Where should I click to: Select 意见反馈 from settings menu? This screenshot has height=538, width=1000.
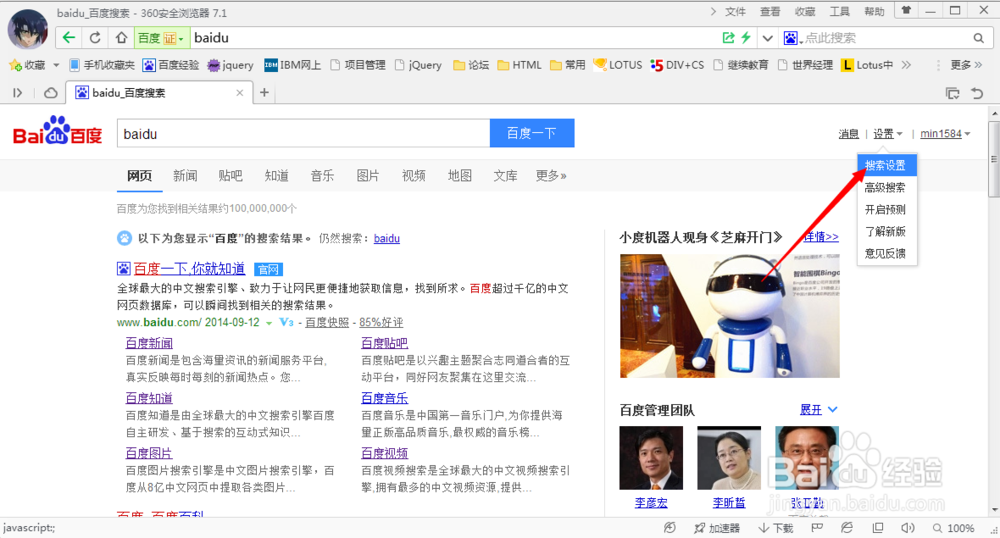coord(886,253)
